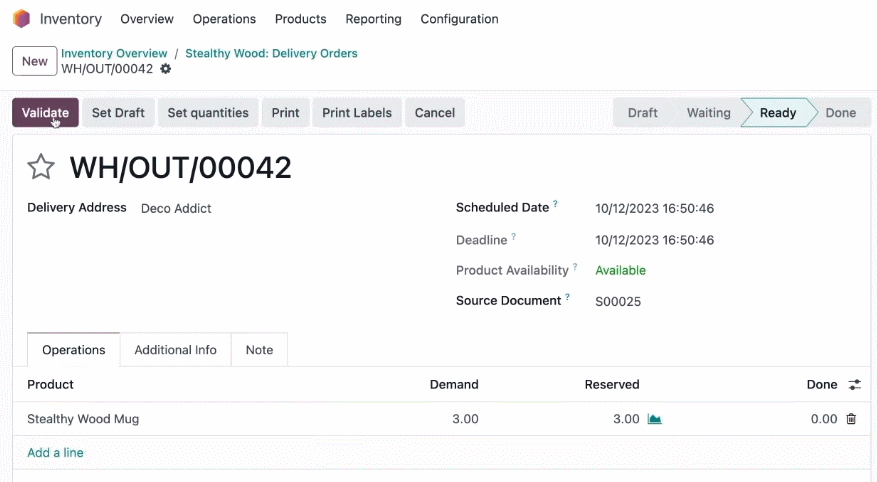Open the gear actions menu beside WH/OUT/00042
The height and width of the screenshot is (482, 877).
(166, 69)
